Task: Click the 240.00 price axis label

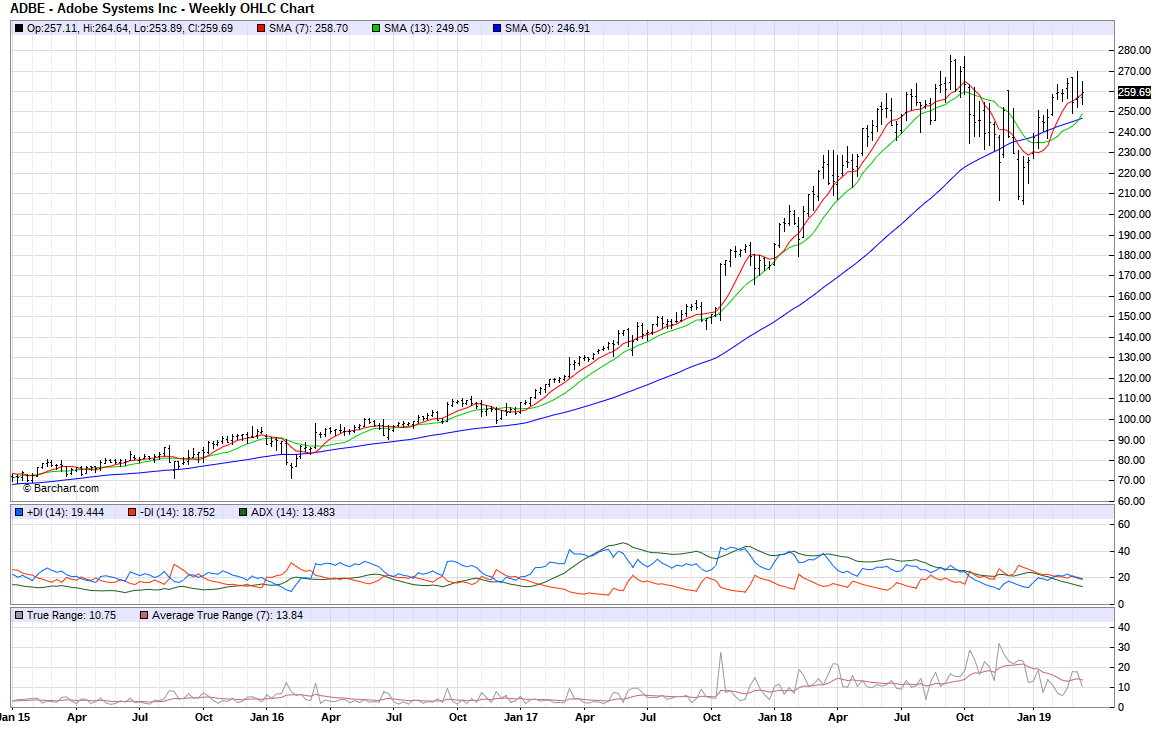Action: coord(1134,132)
